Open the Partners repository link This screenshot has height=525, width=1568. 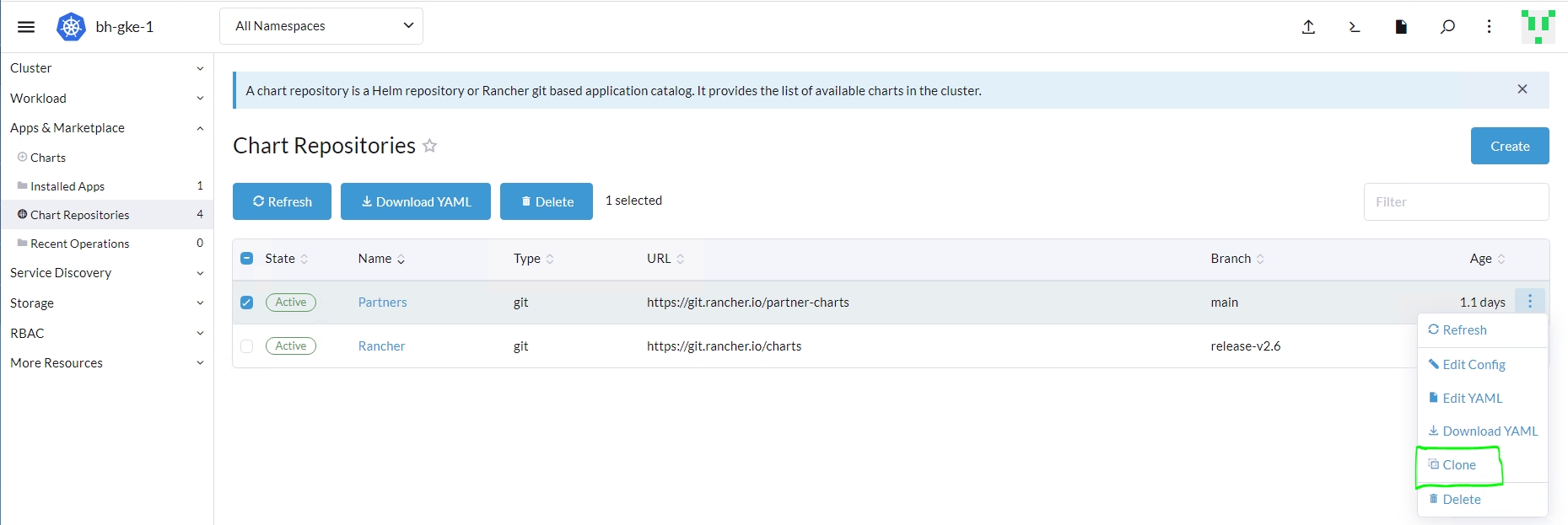(x=382, y=303)
